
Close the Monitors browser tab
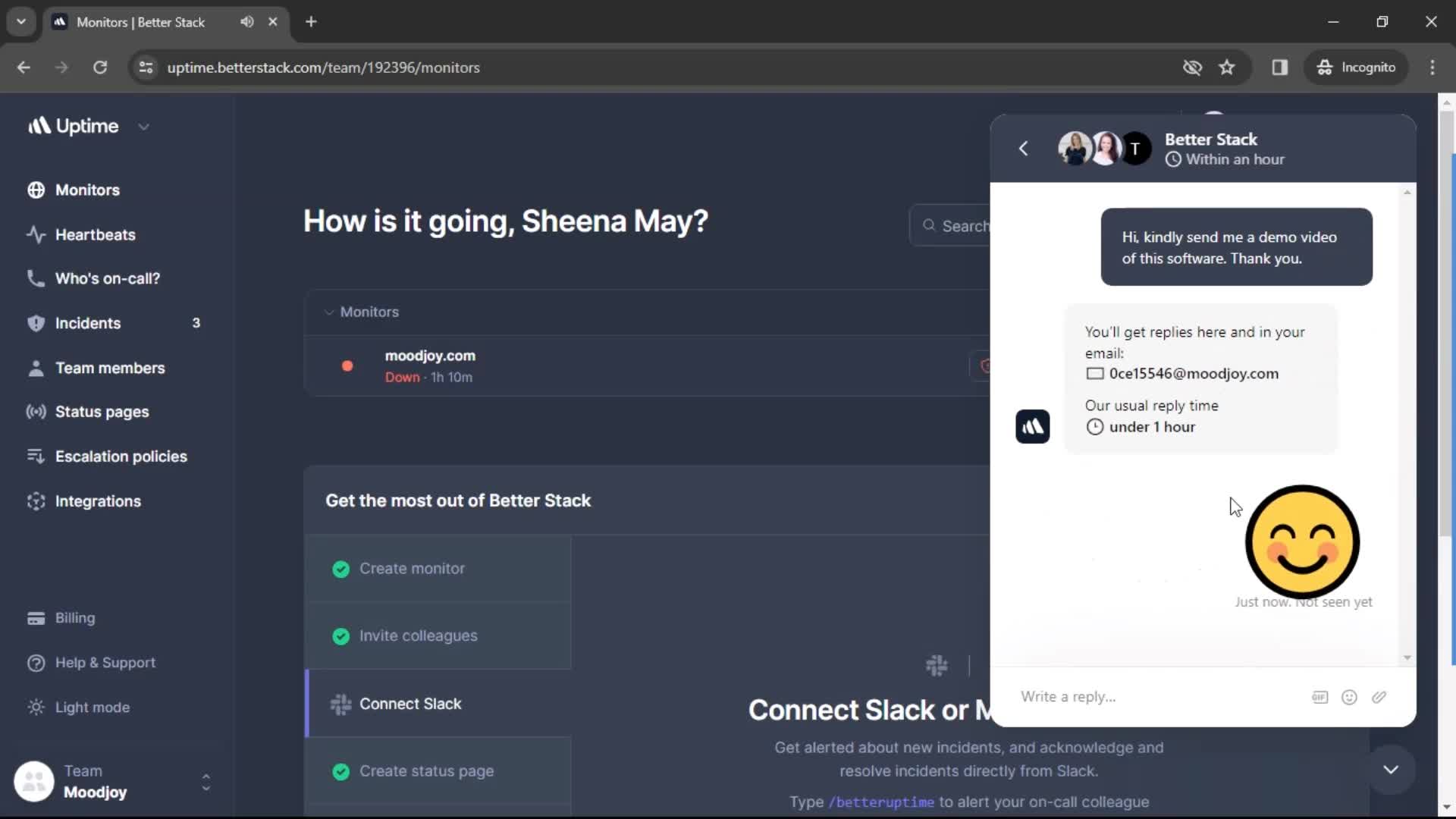(273, 22)
